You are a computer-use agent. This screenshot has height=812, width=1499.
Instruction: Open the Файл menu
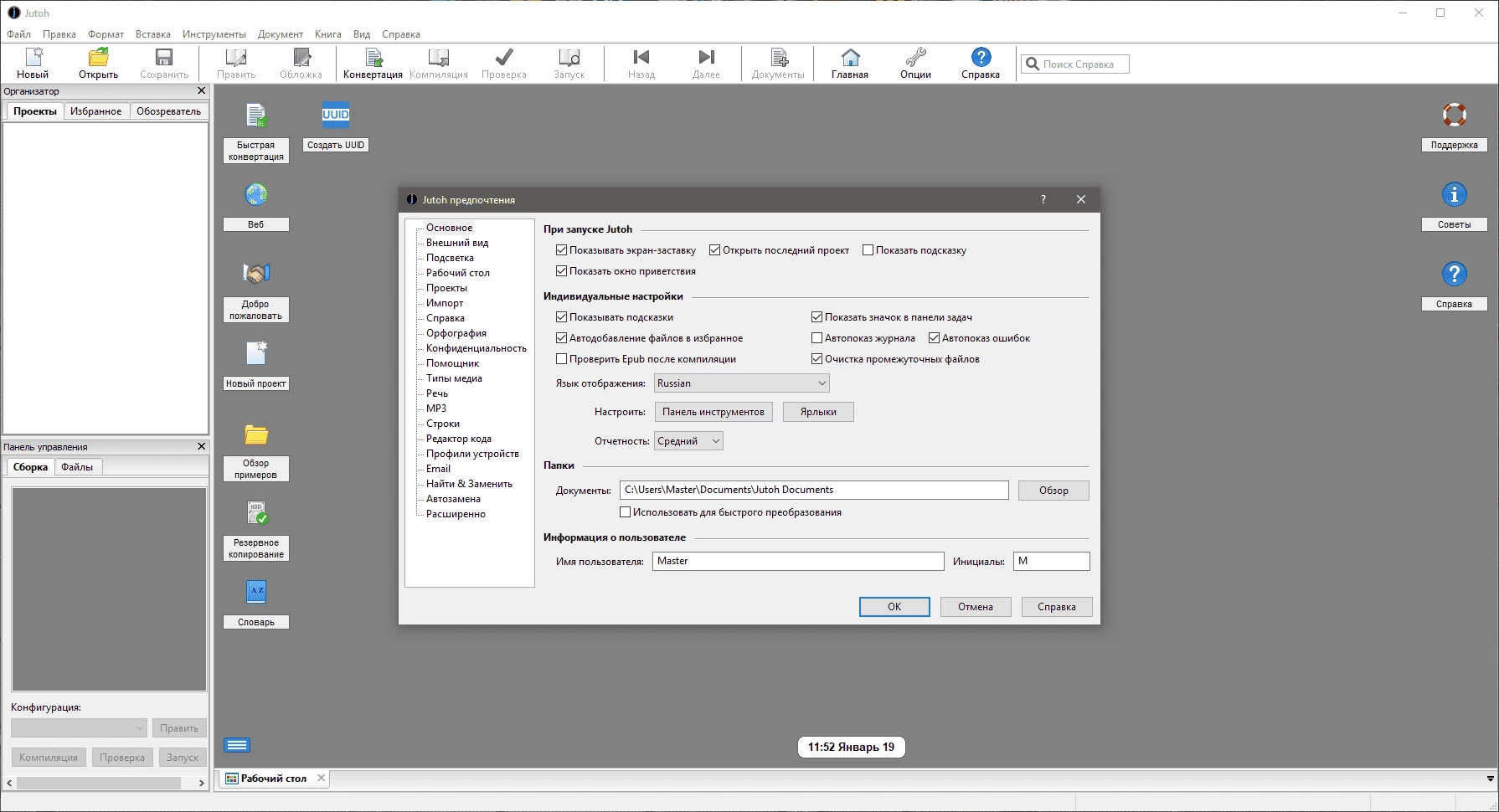pyautogui.click(x=18, y=34)
